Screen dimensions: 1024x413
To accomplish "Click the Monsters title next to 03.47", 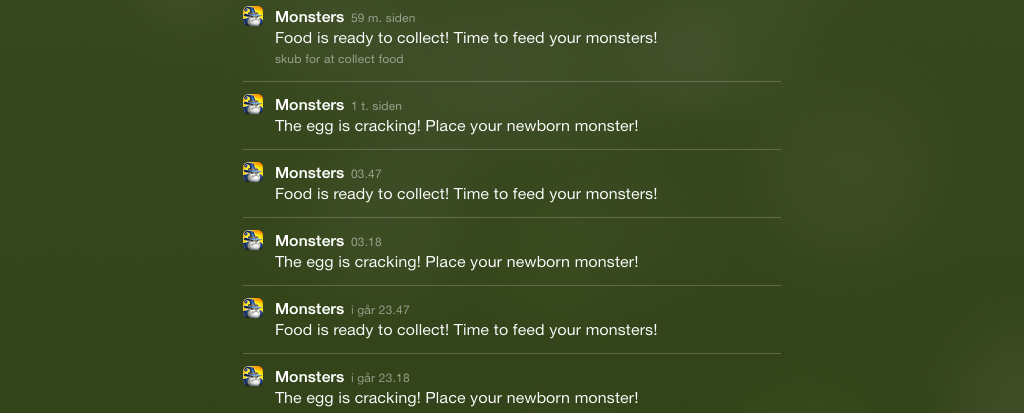I will pos(309,173).
